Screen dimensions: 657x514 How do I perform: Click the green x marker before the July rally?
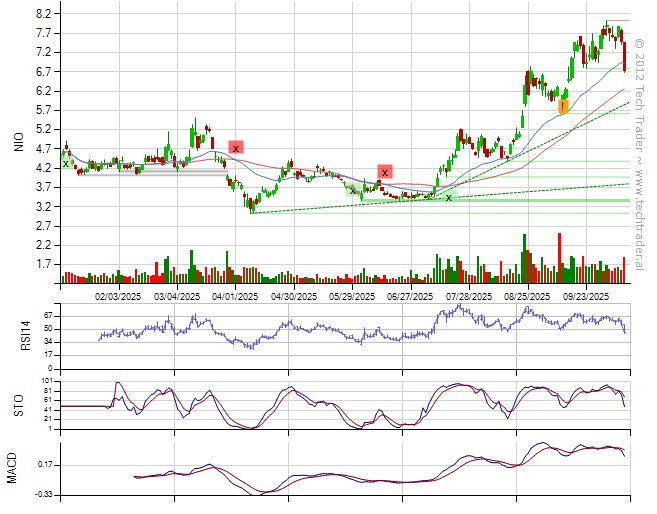tap(448, 197)
